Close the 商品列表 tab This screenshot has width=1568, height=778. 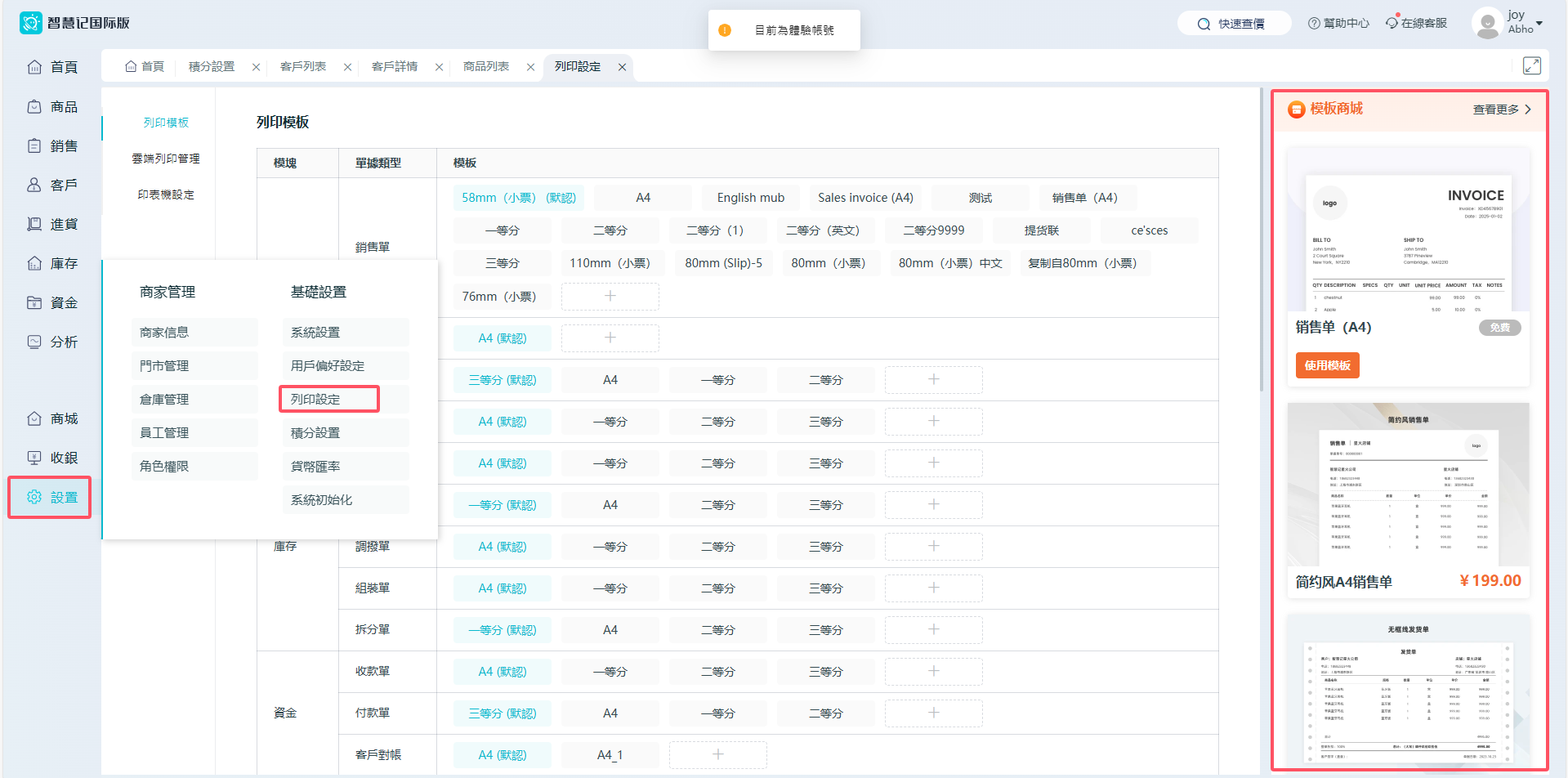click(530, 67)
